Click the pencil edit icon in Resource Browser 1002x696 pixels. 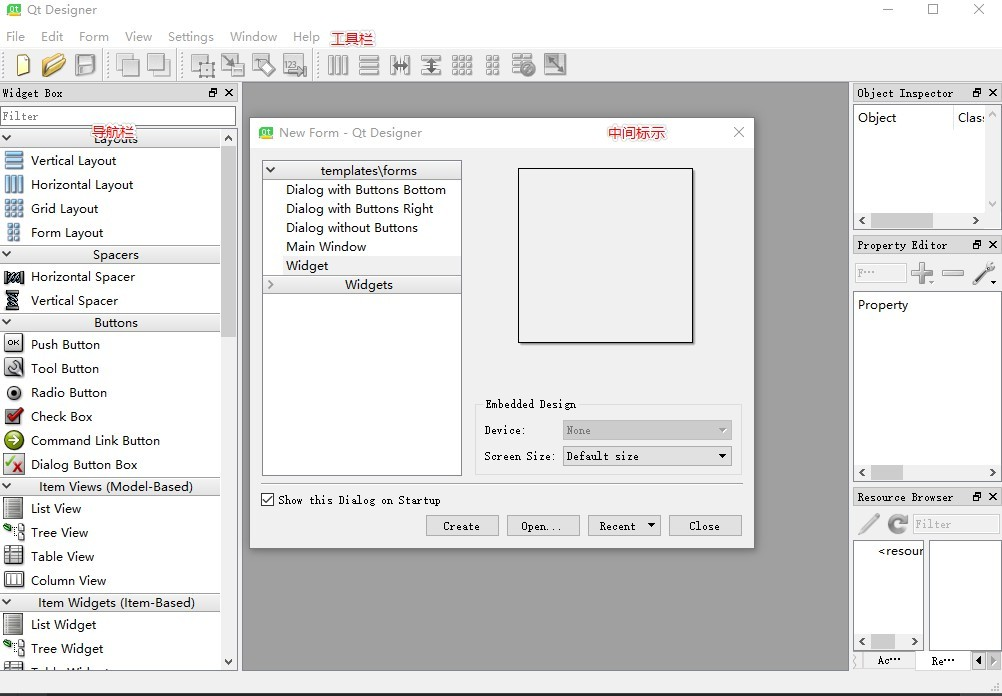coord(867,523)
